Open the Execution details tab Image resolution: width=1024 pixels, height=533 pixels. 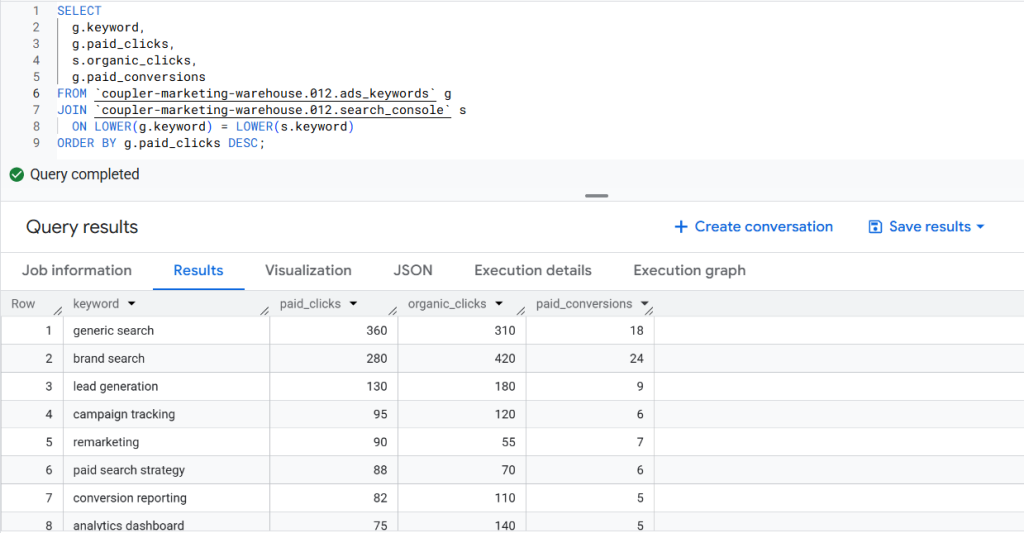tap(533, 270)
